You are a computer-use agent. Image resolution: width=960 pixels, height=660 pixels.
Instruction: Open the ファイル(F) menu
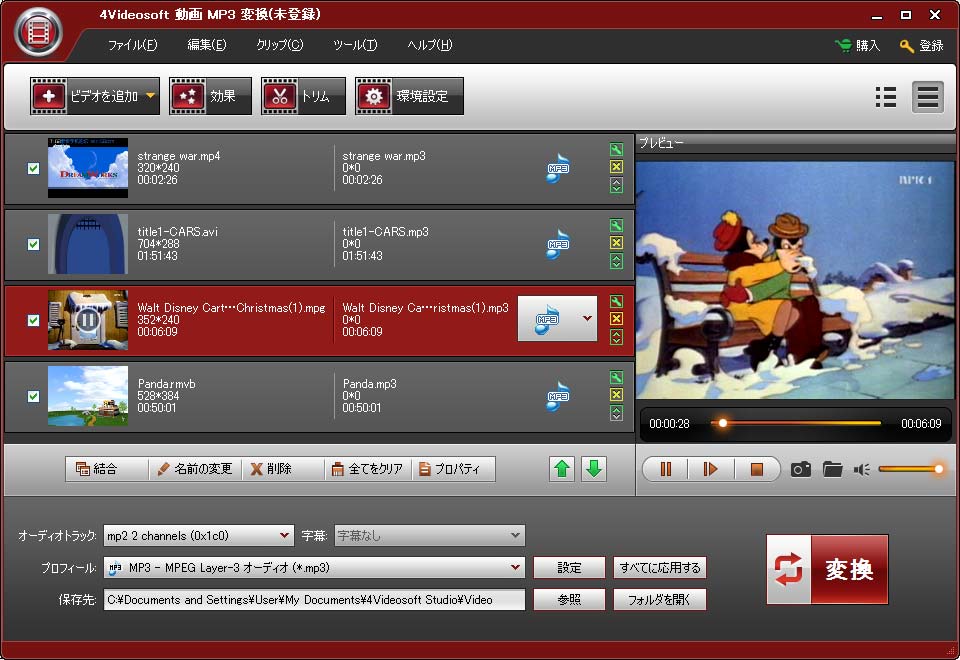[x=132, y=45]
